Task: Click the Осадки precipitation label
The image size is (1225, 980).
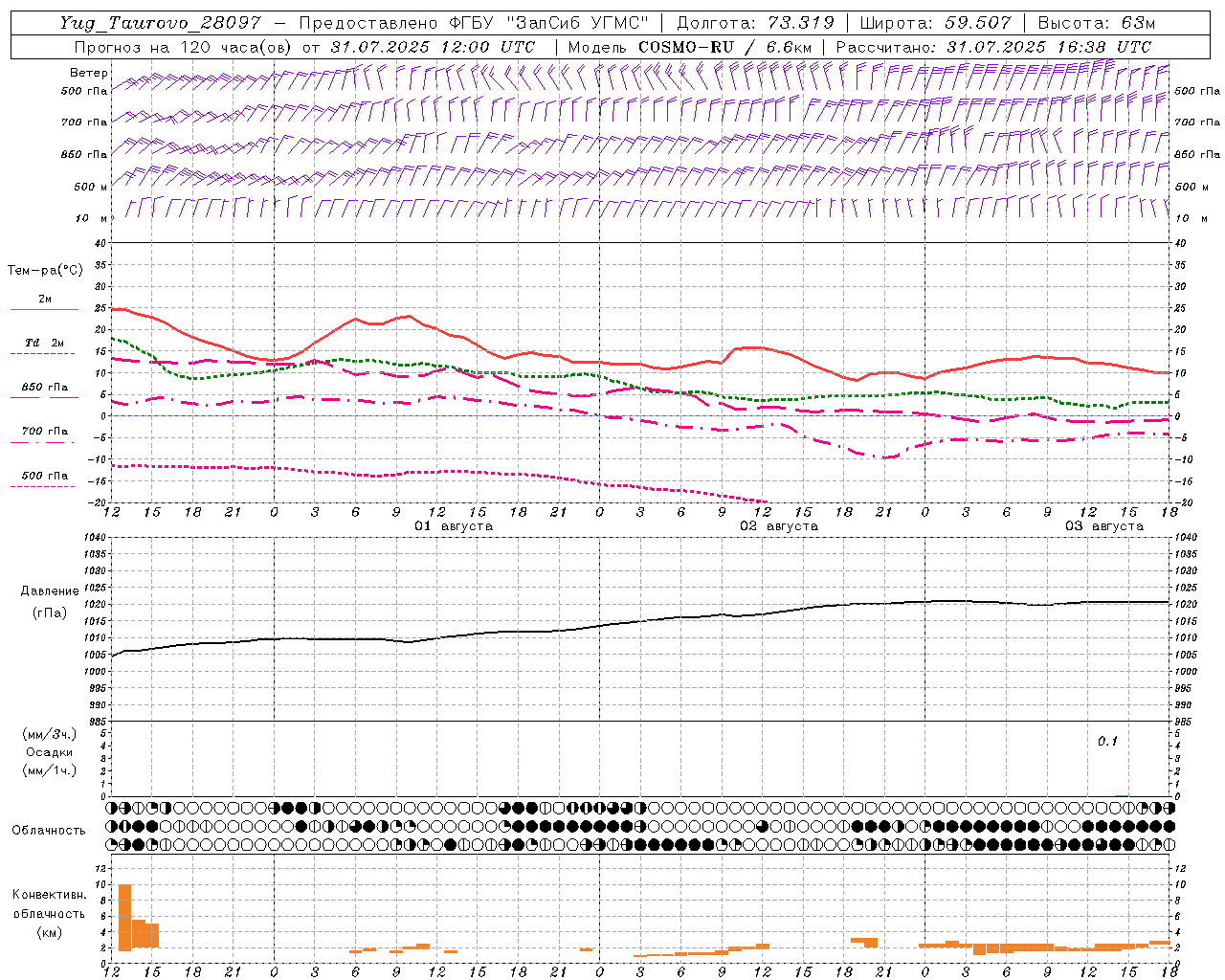Action: click(x=50, y=752)
